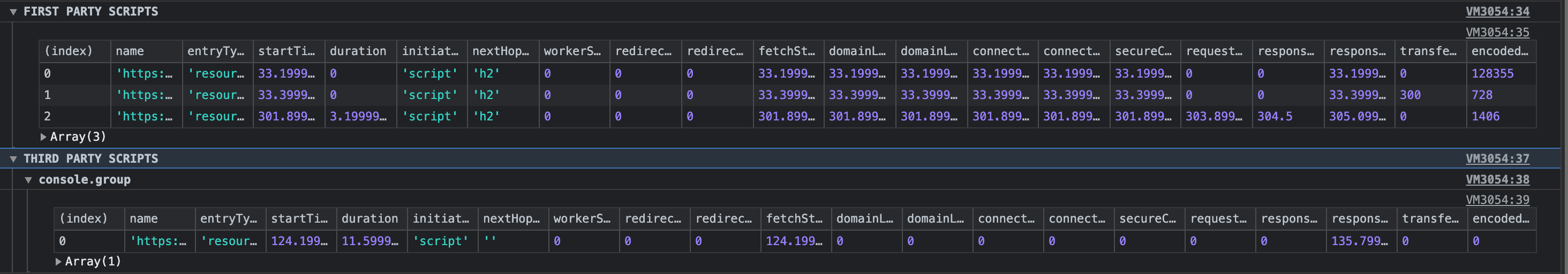
Task: Sort first party table by workerS… column
Action: tap(575, 51)
